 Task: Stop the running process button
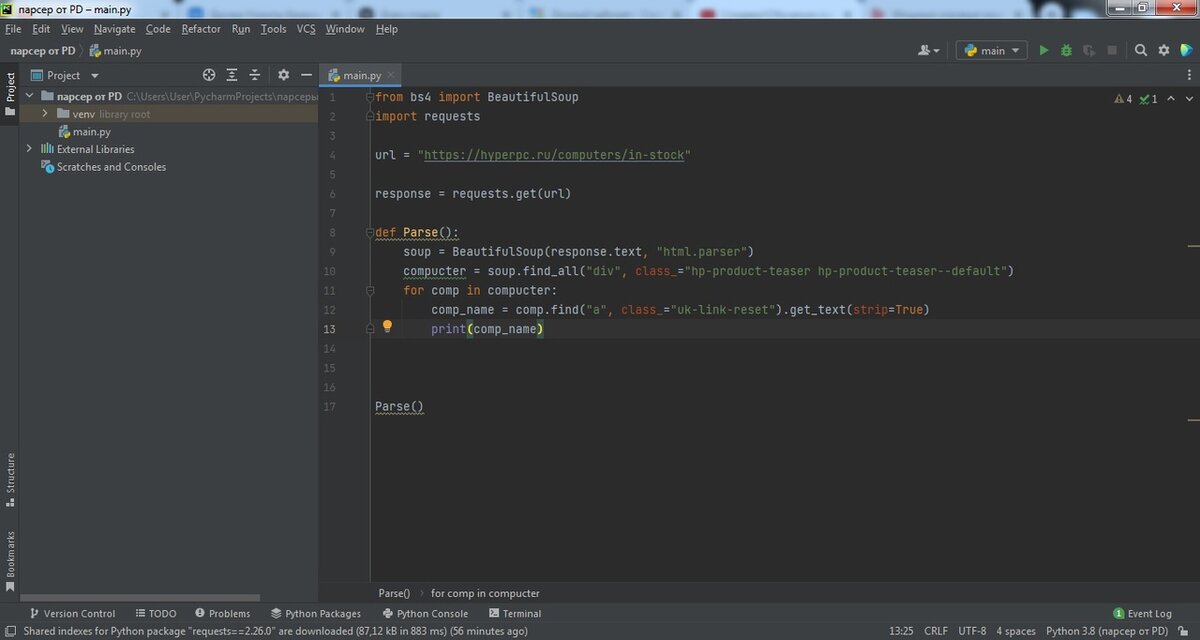pos(1112,50)
